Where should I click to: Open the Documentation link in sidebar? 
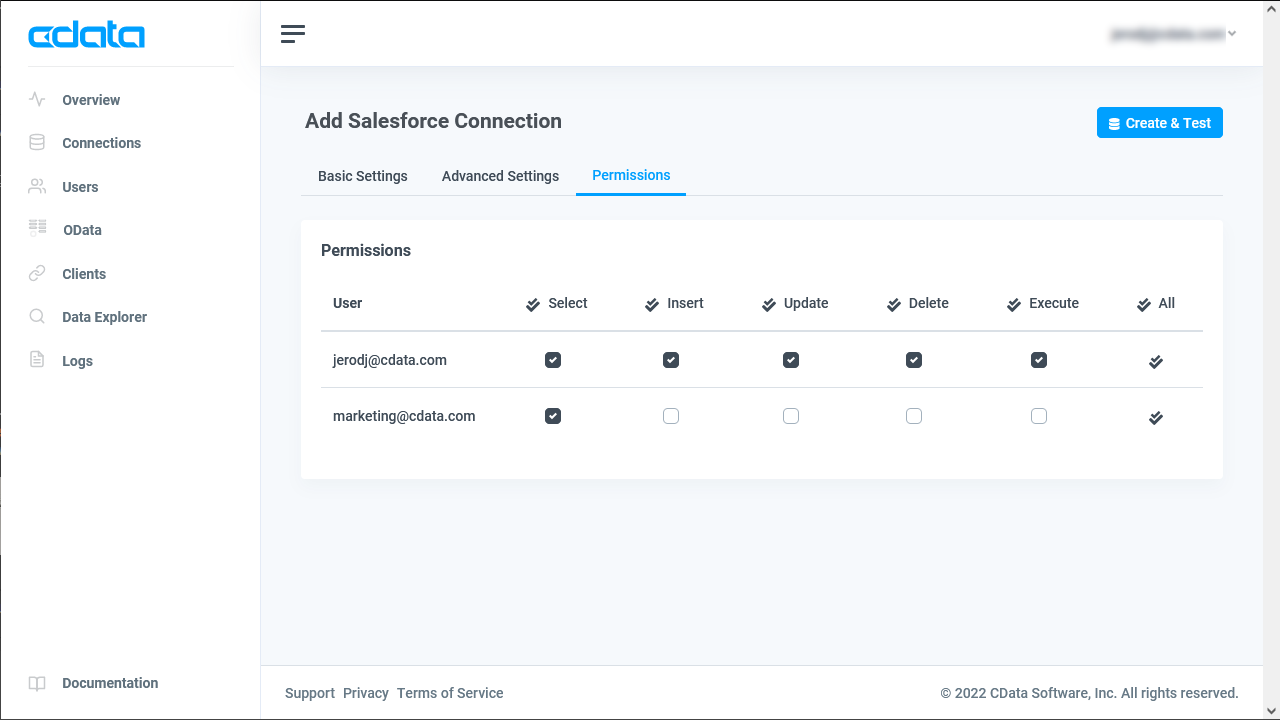click(110, 683)
